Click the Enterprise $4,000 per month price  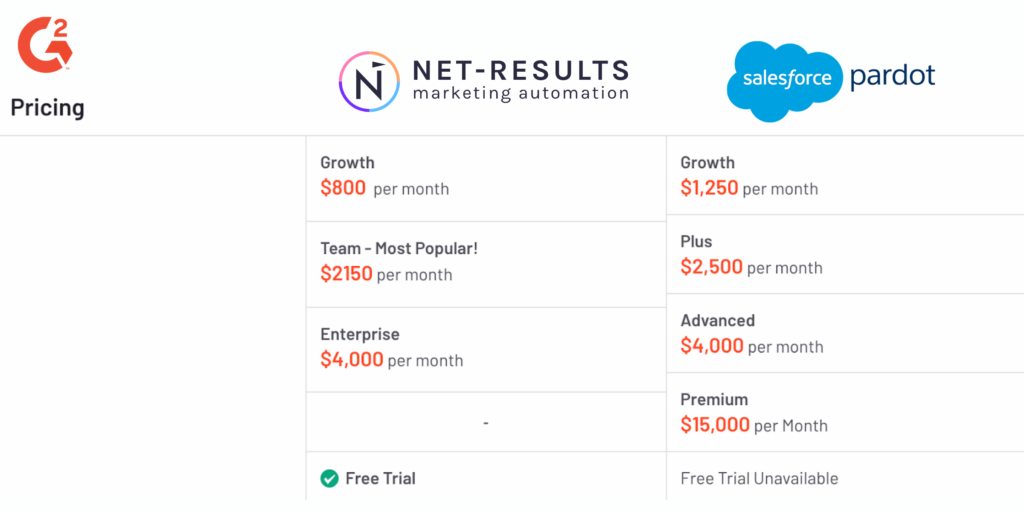[x=392, y=360]
